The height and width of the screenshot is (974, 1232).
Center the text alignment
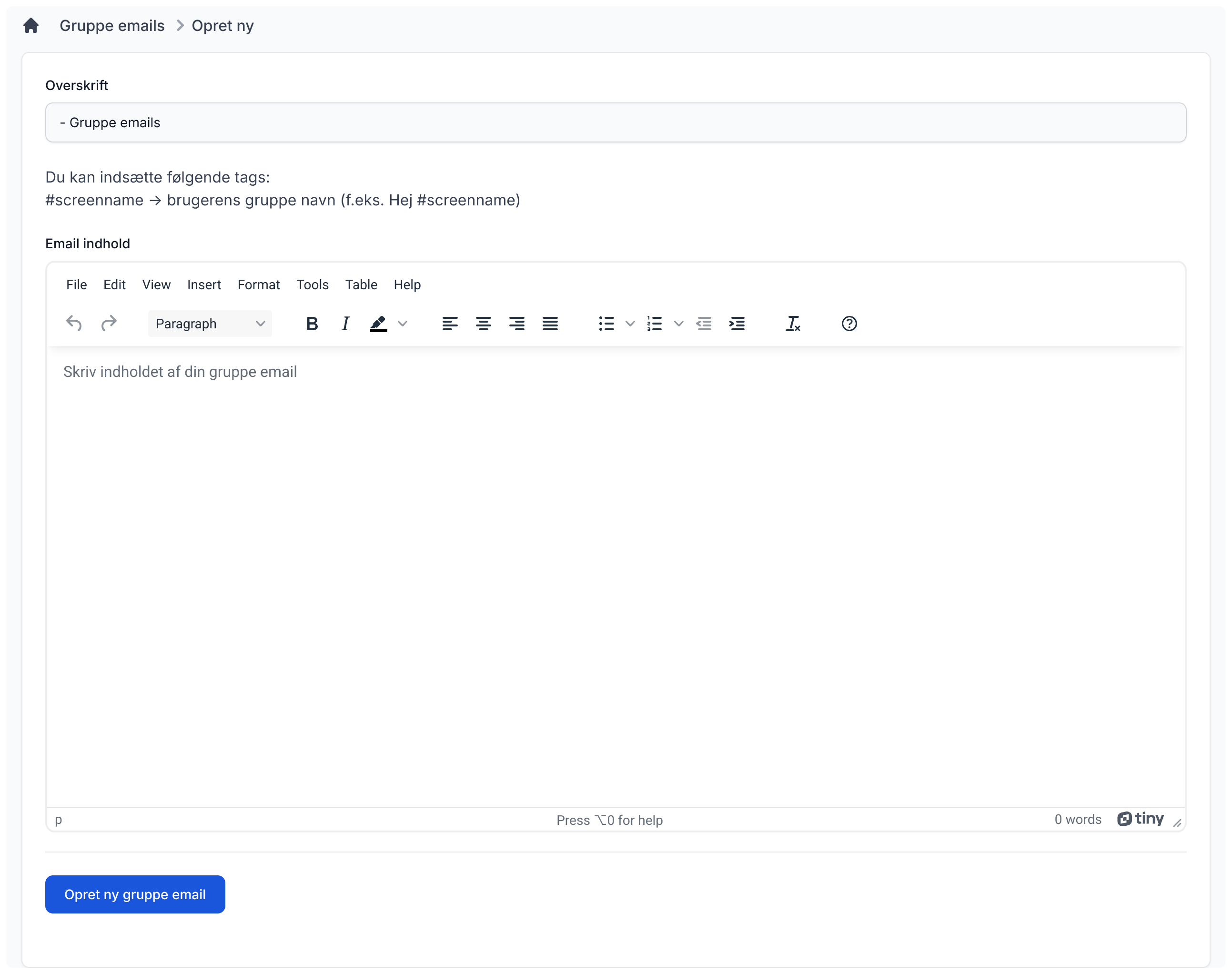pyautogui.click(x=483, y=324)
